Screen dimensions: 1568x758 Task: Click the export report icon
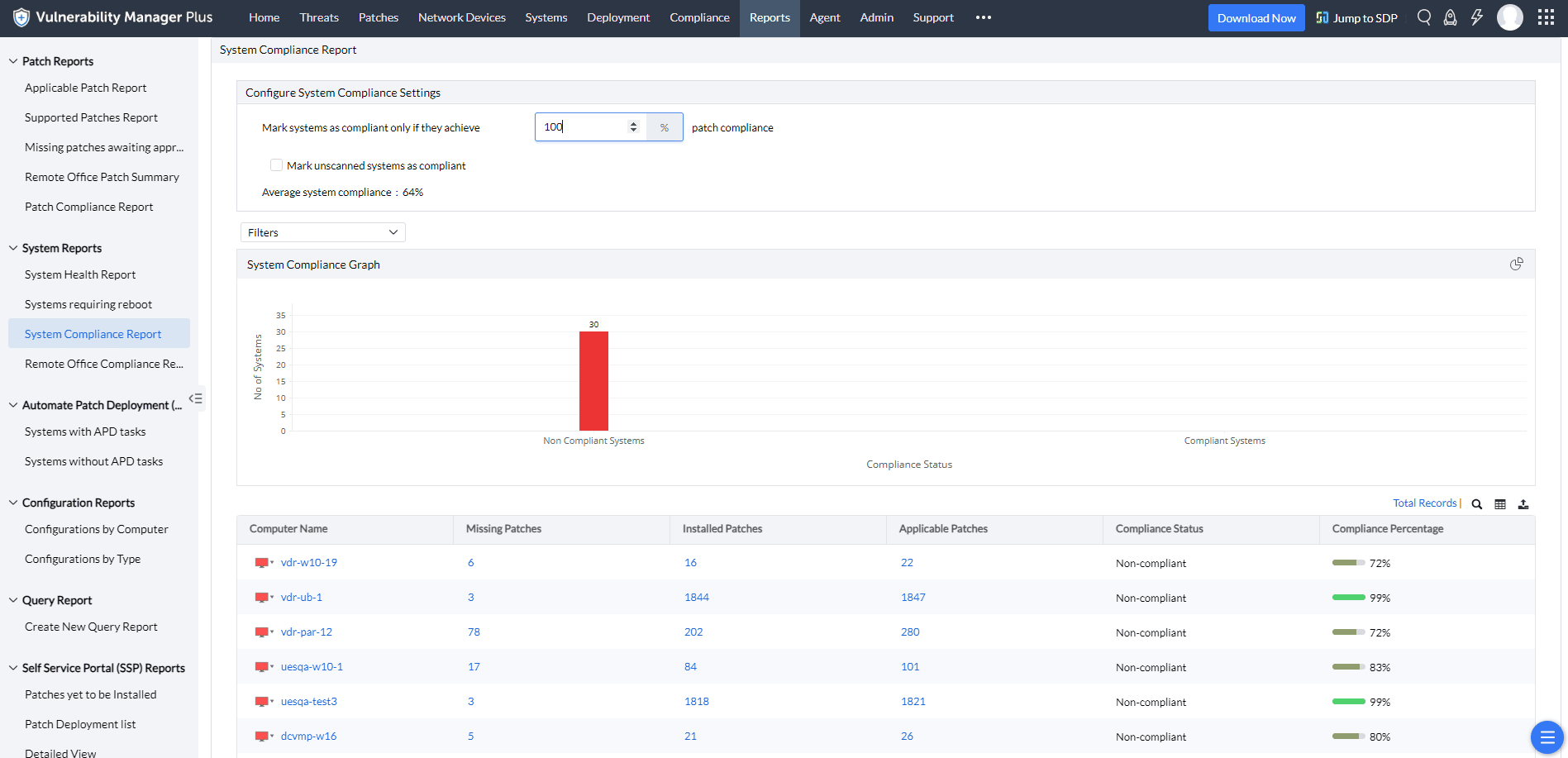coord(1523,504)
